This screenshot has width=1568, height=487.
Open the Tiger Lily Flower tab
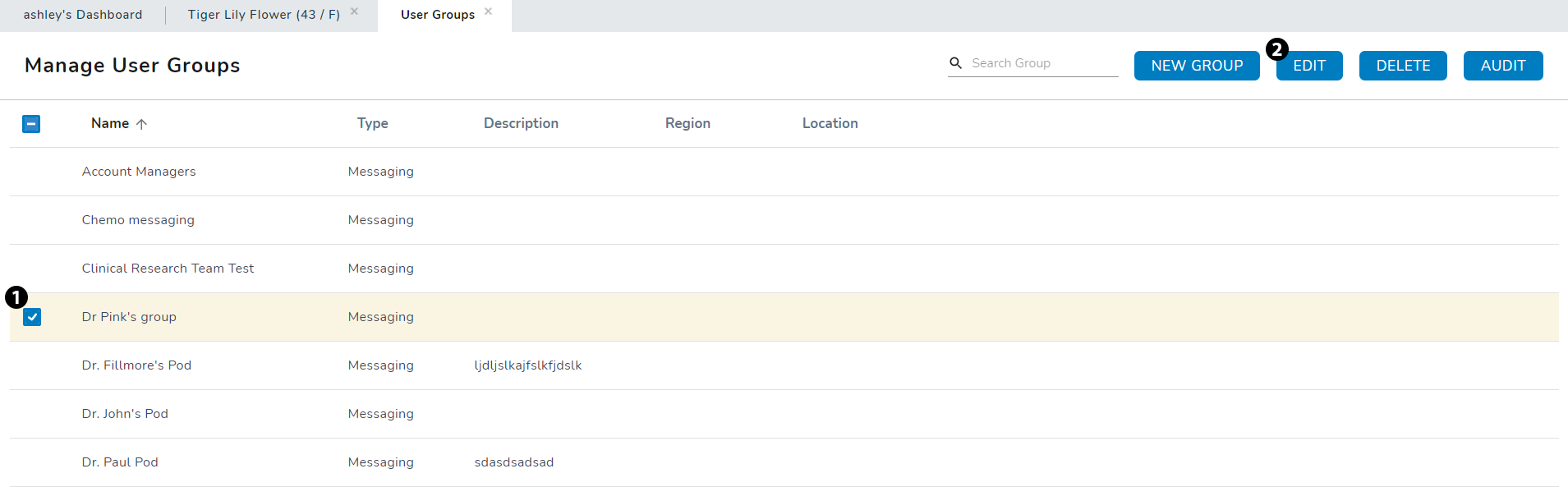[x=264, y=15]
